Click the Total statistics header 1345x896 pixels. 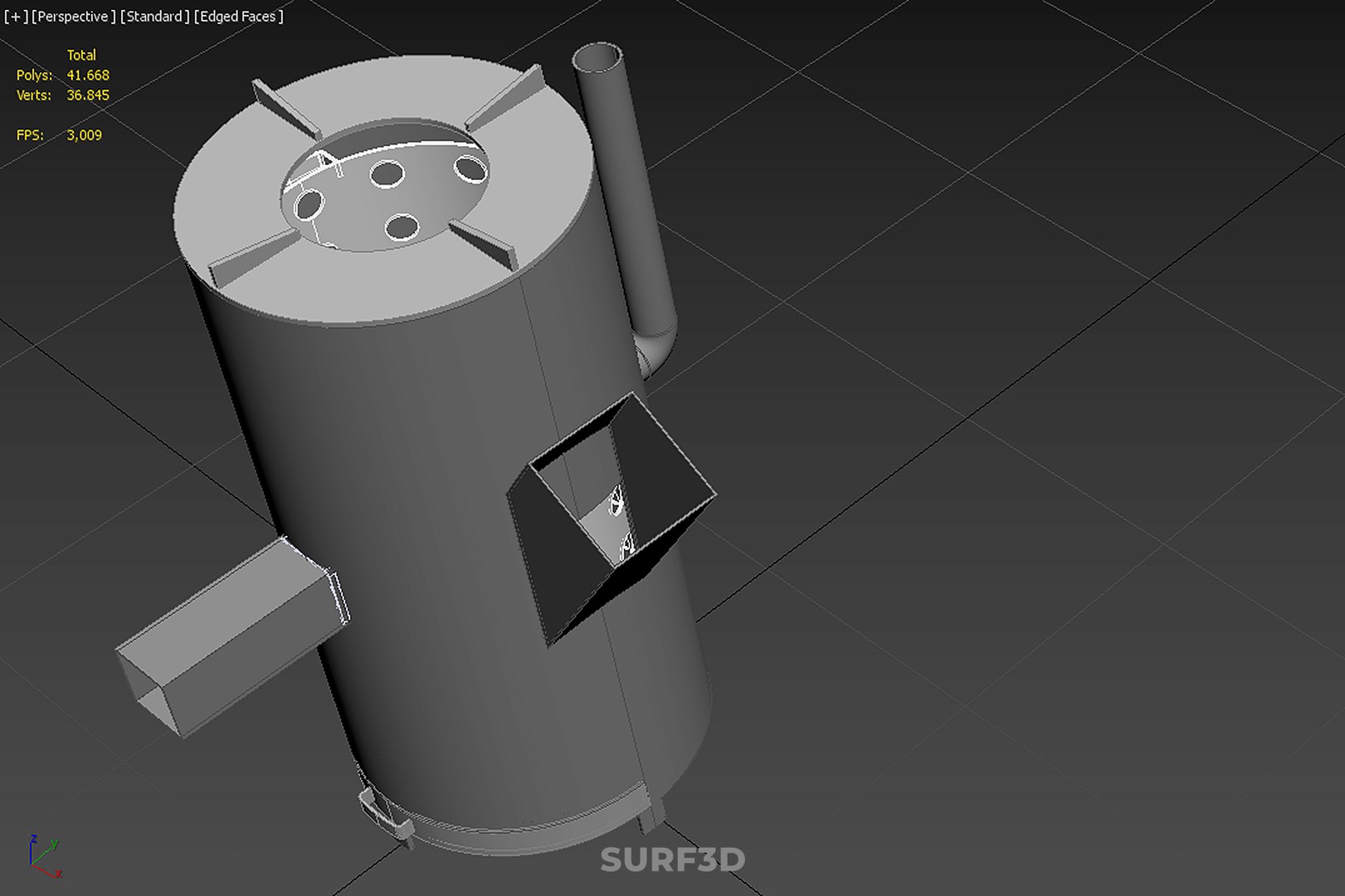pos(81,56)
